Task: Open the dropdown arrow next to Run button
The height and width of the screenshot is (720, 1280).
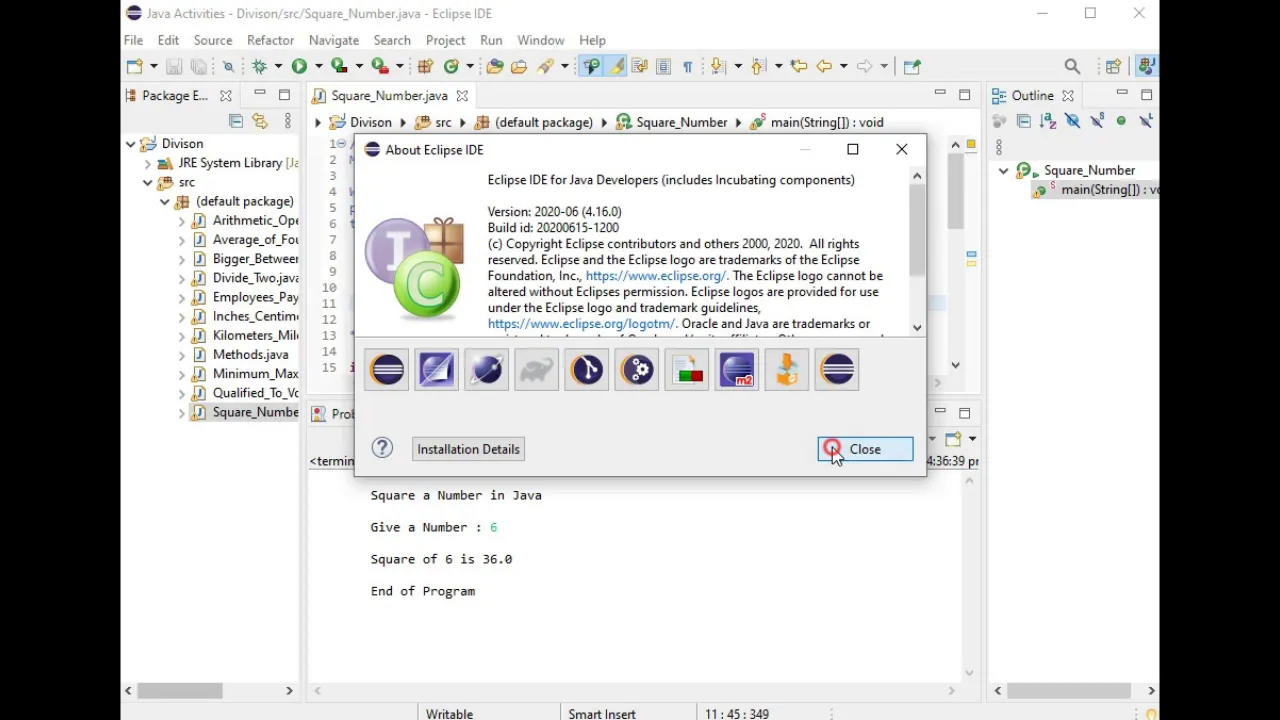Action: click(x=319, y=67)
